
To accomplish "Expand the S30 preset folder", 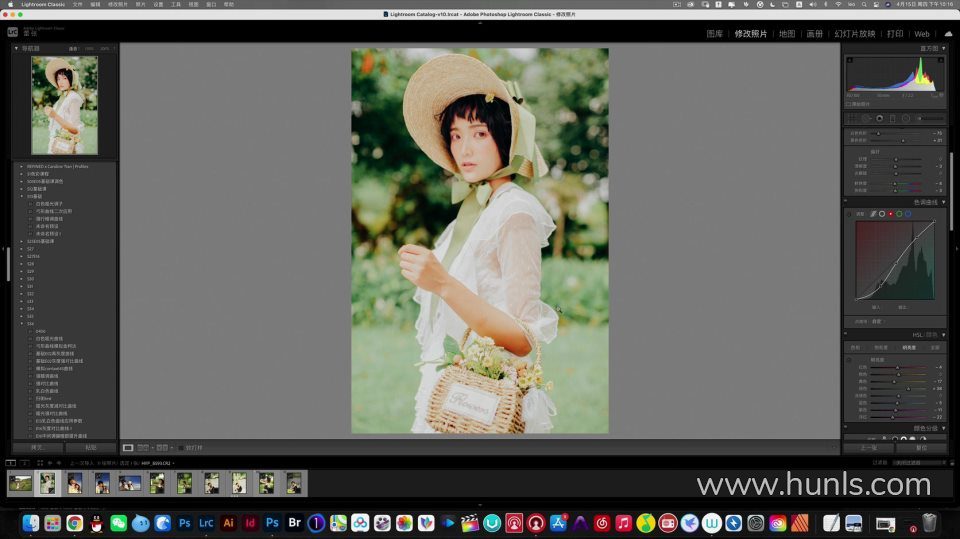I will pyautogui.click(x=21, y=279).
